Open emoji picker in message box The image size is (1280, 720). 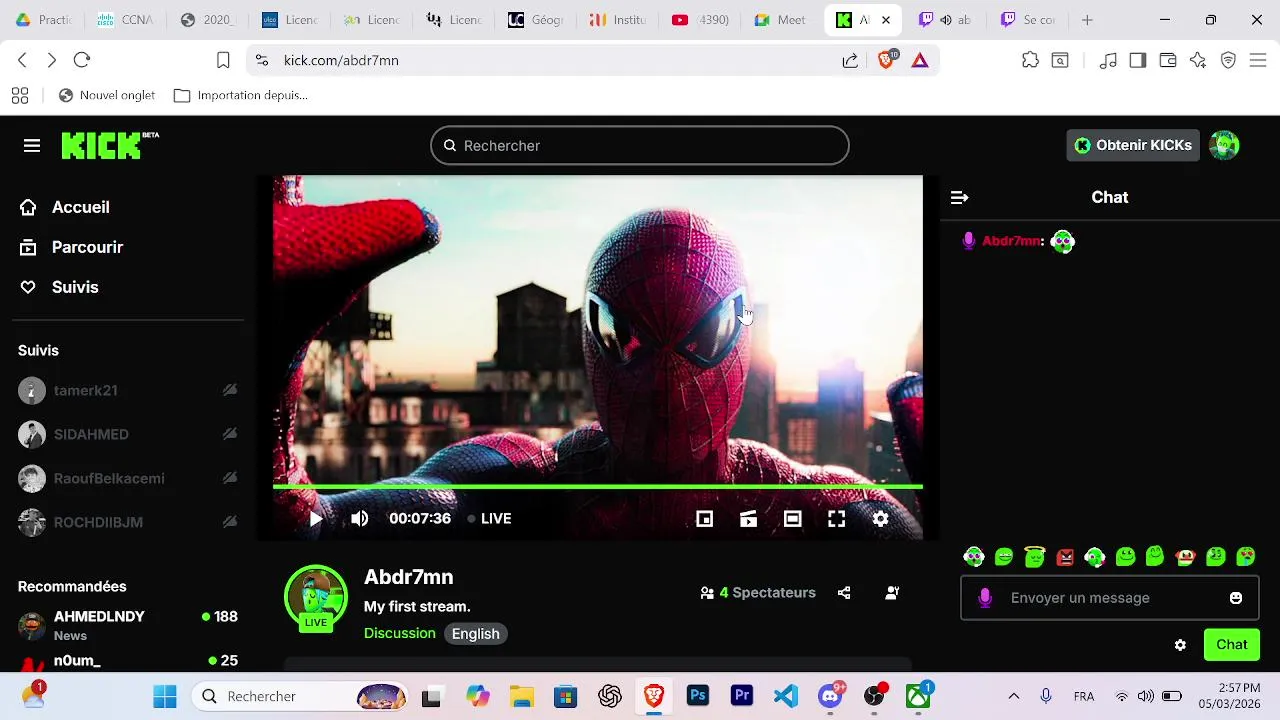tap(1236, 598)
